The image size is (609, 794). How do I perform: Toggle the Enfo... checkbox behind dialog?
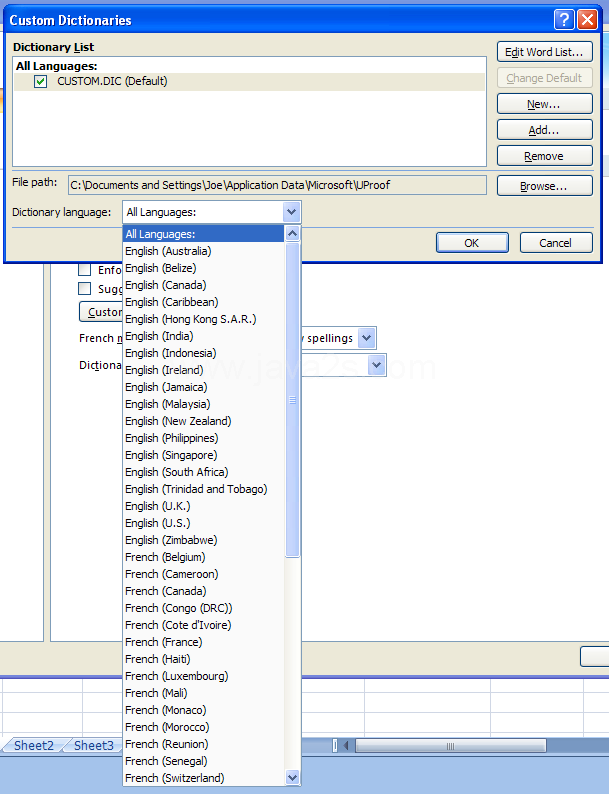[85, 269]
